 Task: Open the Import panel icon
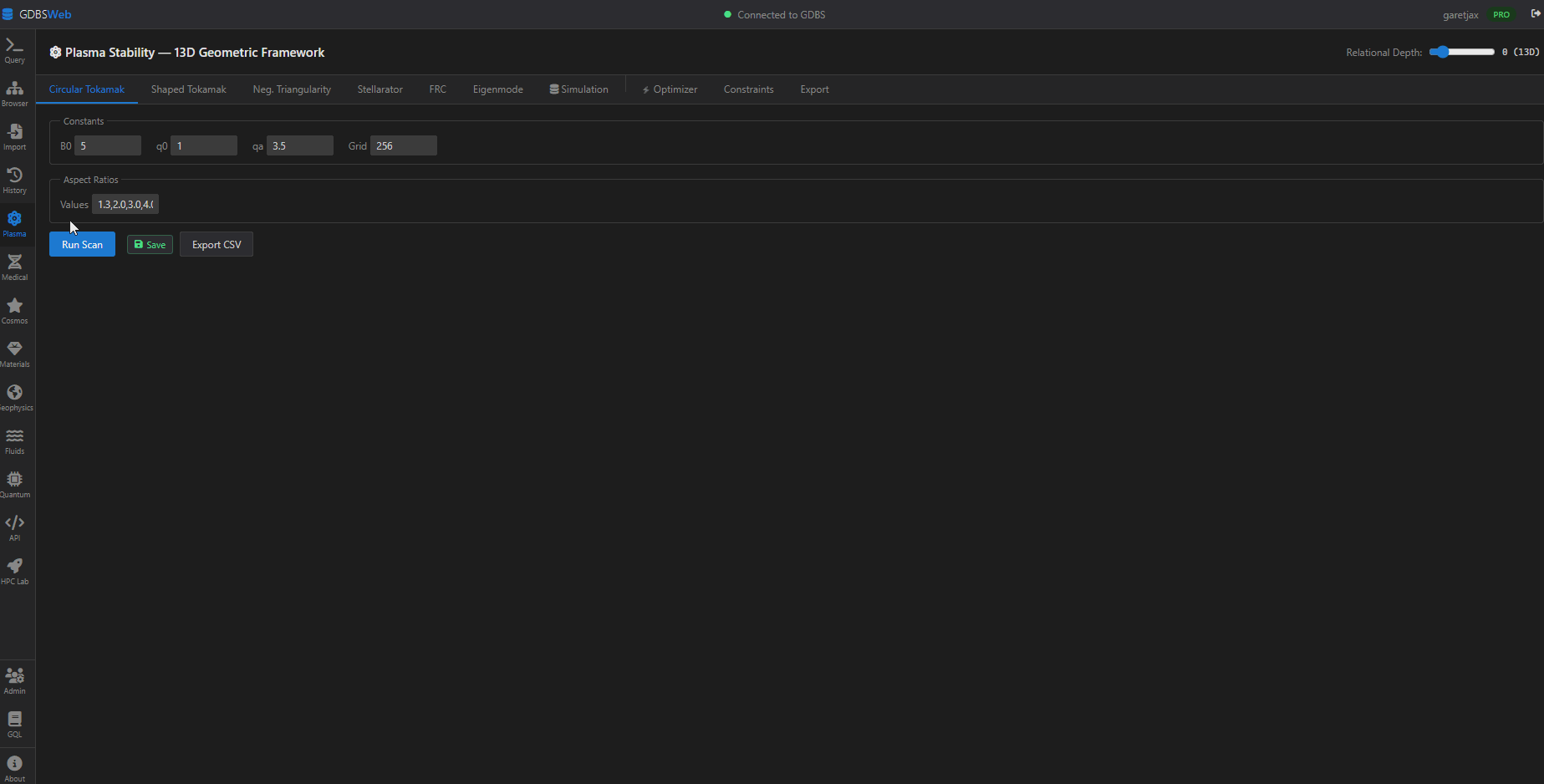(14, 137)
